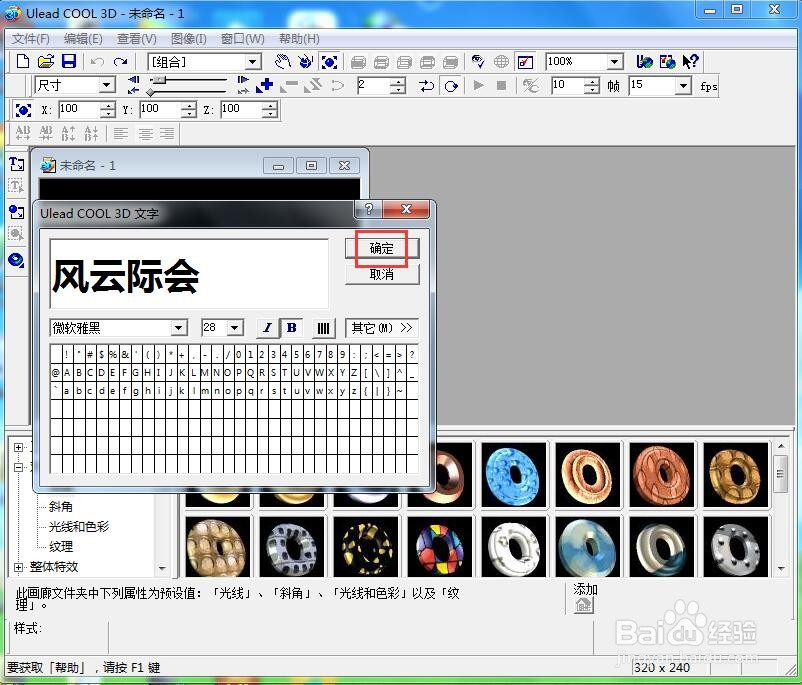Click the Edit graphic tool in left toolbar
The width and height of the screenshot is (802, 685).
click(x=16, y=234)
